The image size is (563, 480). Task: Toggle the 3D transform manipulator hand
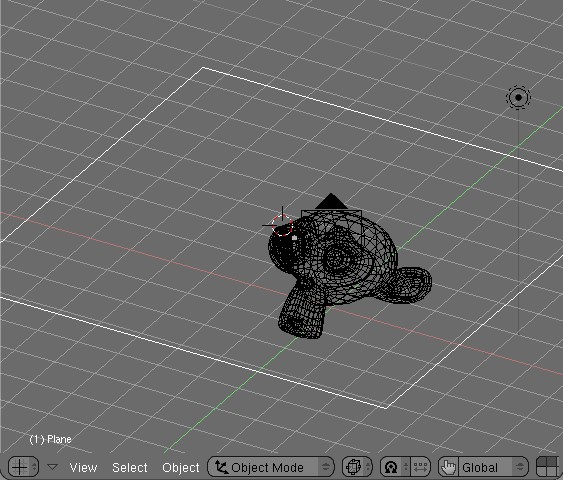(448, 467)
